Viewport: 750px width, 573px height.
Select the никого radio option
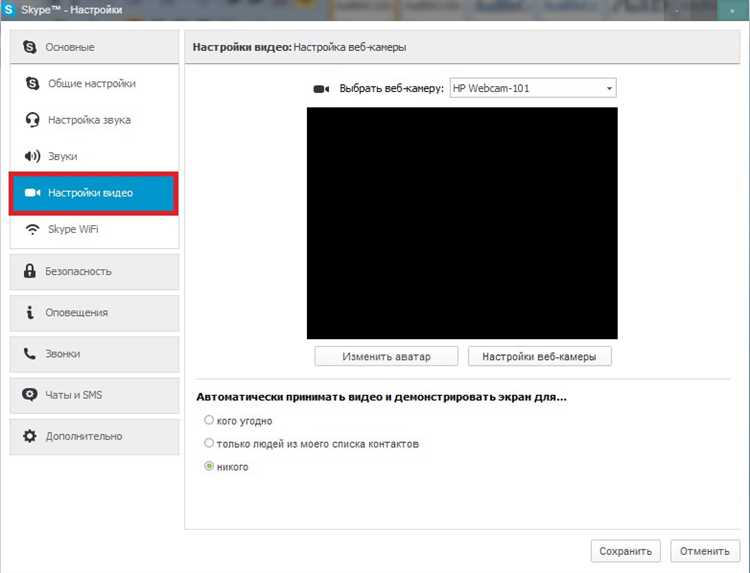(x=209, y=466)
